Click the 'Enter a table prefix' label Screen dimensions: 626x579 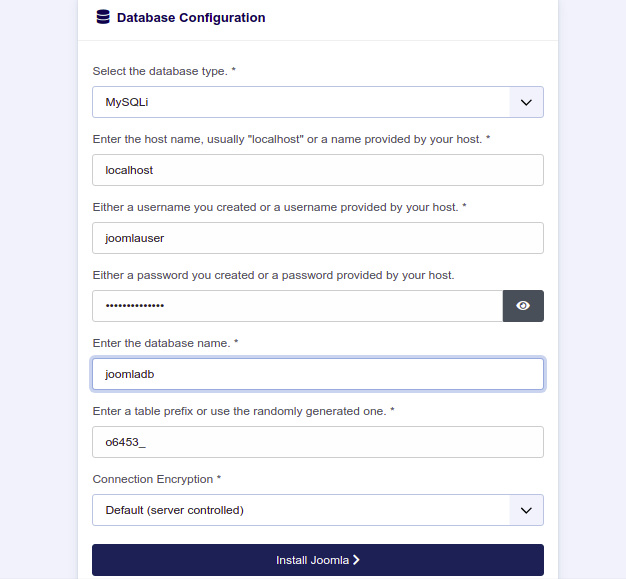pyautogui.click(x=243, y=411)
